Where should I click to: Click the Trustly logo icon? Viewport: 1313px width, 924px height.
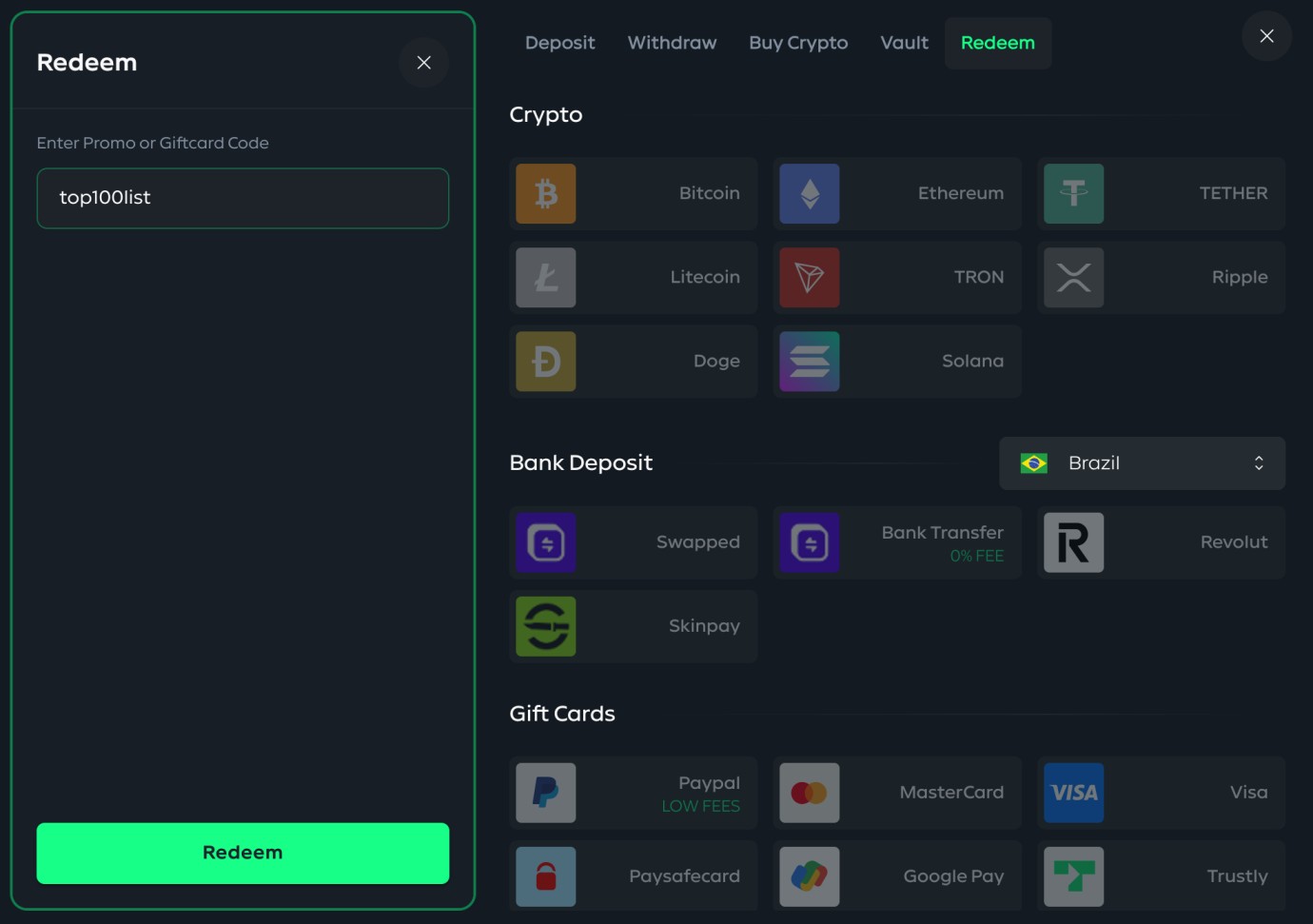pyautogui.click(x=1074, y=876)
